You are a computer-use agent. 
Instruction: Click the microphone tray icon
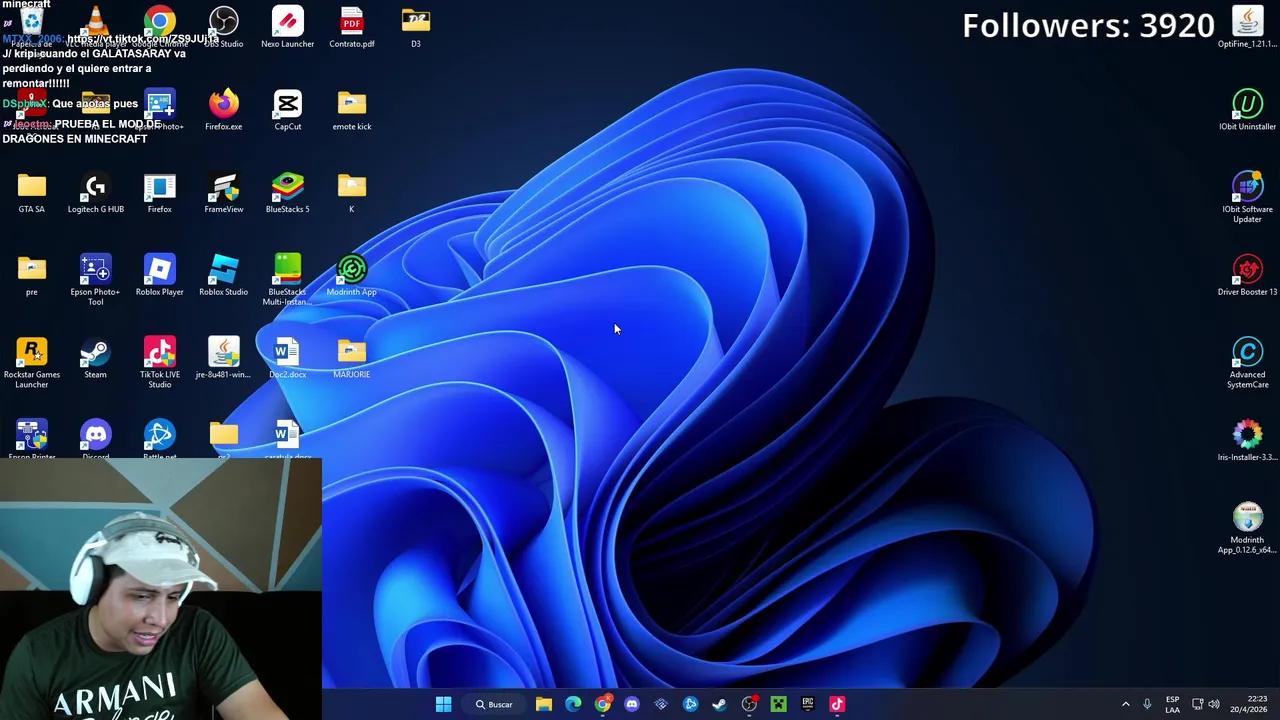1147,704
